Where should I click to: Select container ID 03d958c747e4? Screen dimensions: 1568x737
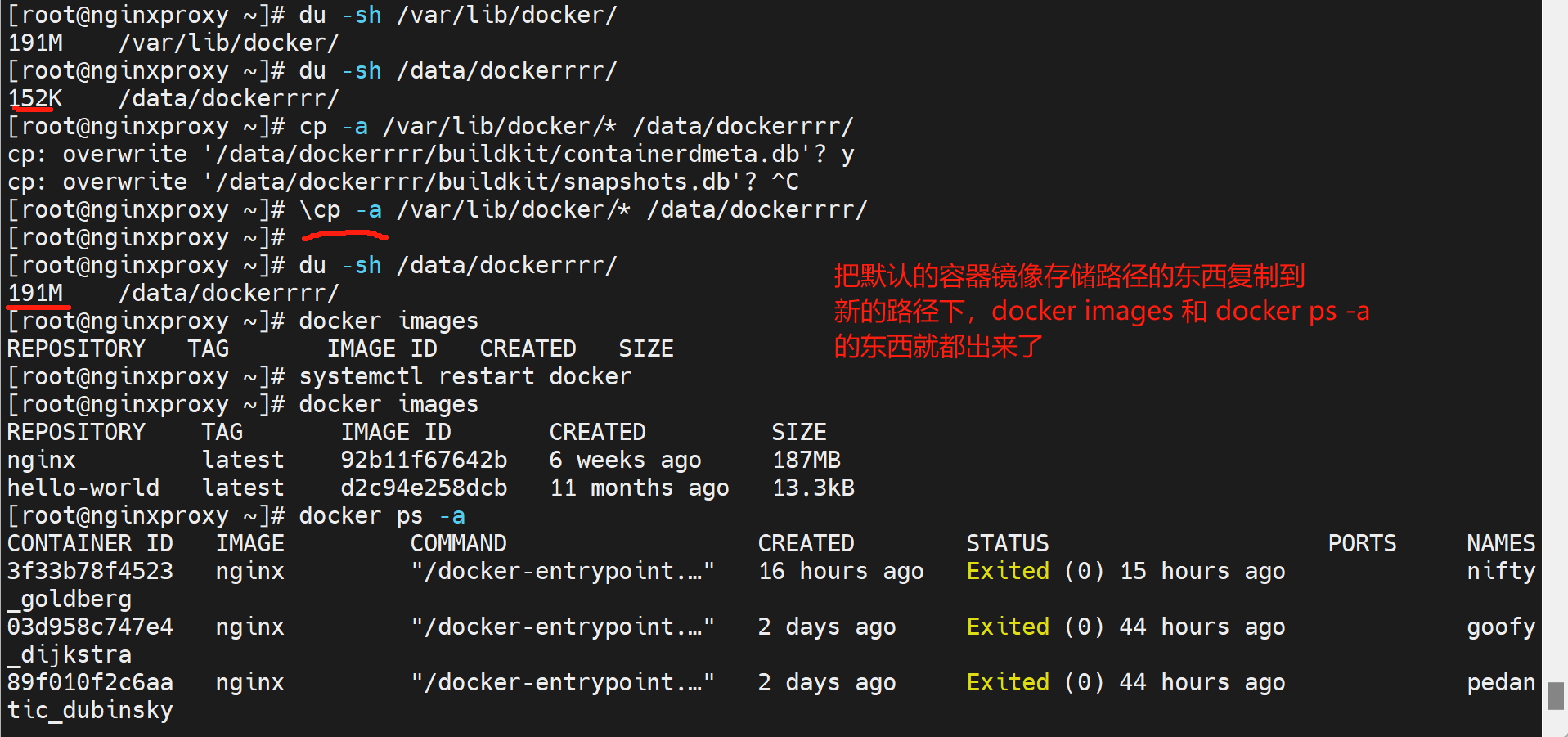pyautogui.click(x=90, y=627)
